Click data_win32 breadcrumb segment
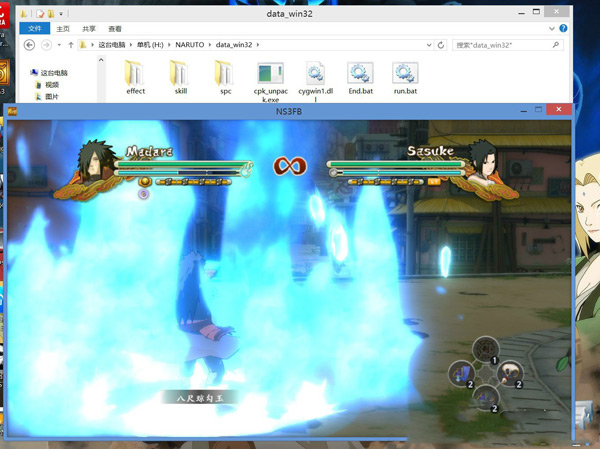 click(234, 45)
